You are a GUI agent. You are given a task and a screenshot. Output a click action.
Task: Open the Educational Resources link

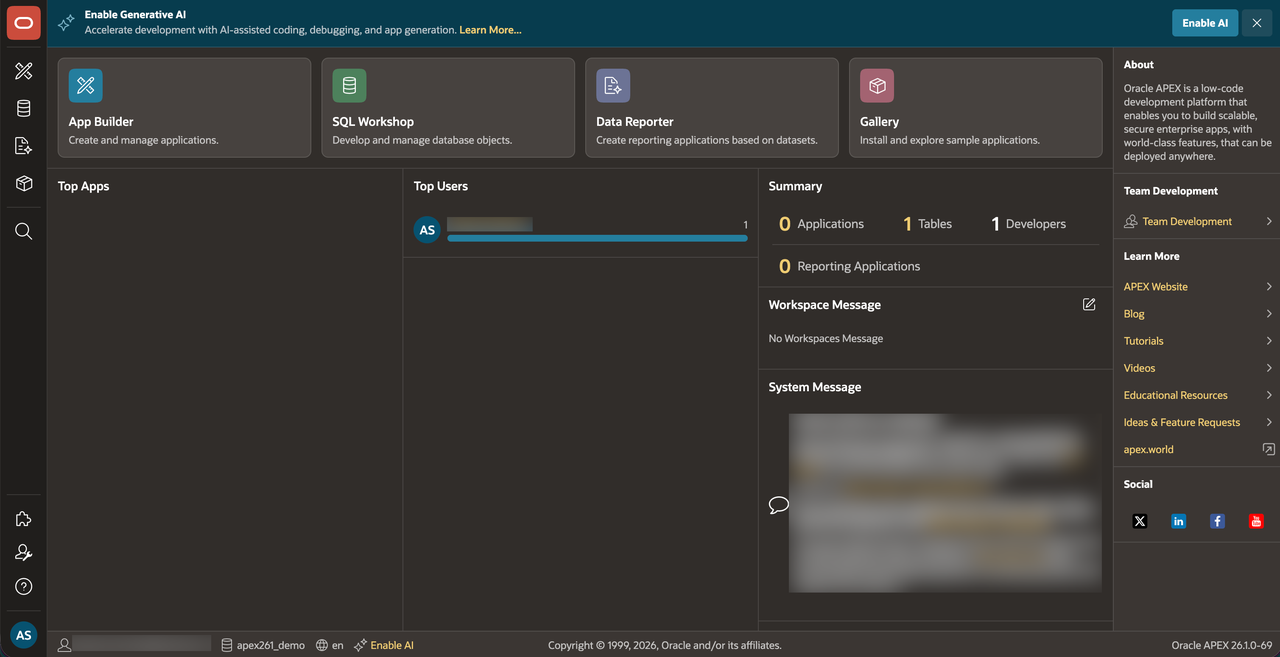(1176, 394)
